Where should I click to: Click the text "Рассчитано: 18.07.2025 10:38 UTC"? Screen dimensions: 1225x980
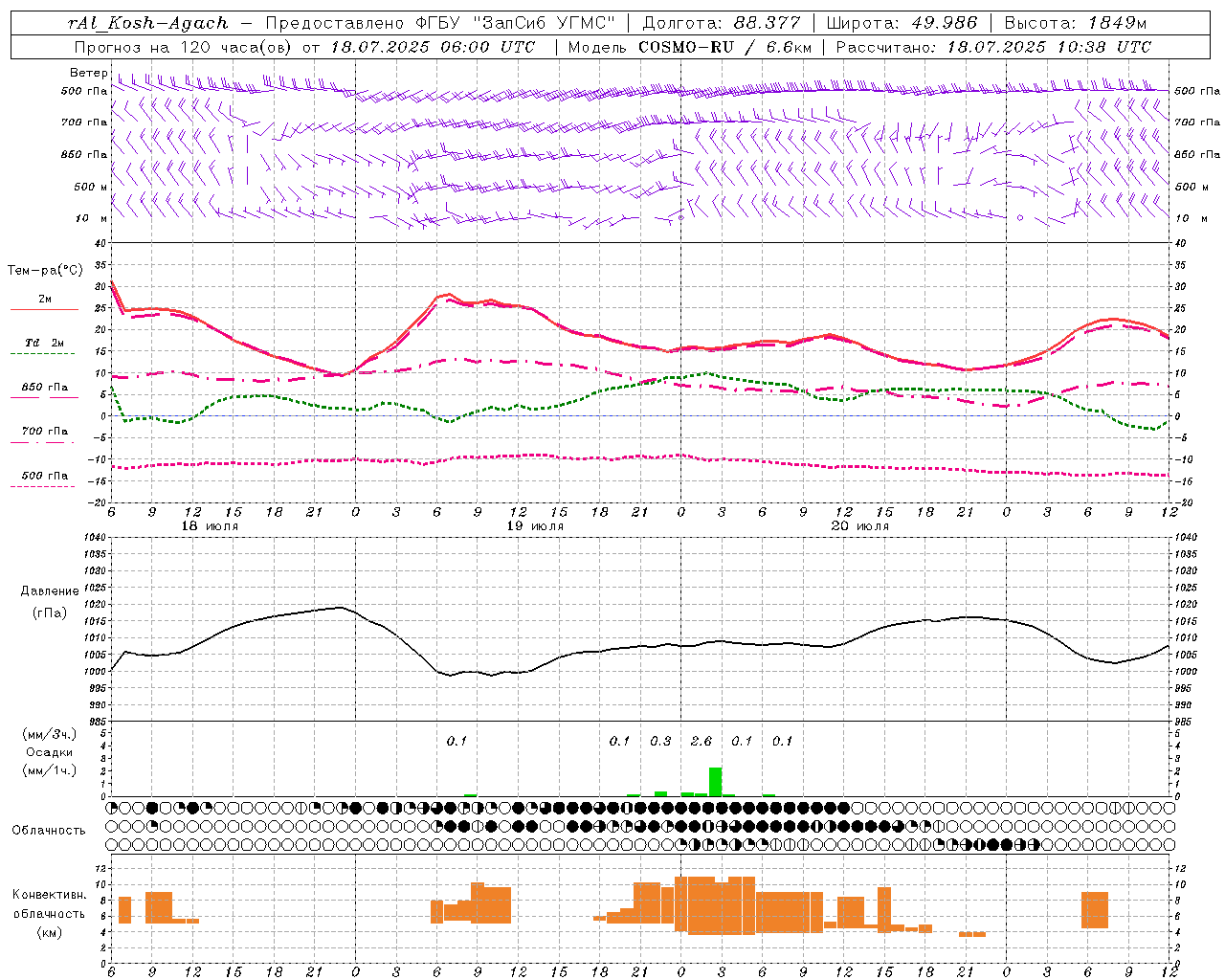point(993,47)
